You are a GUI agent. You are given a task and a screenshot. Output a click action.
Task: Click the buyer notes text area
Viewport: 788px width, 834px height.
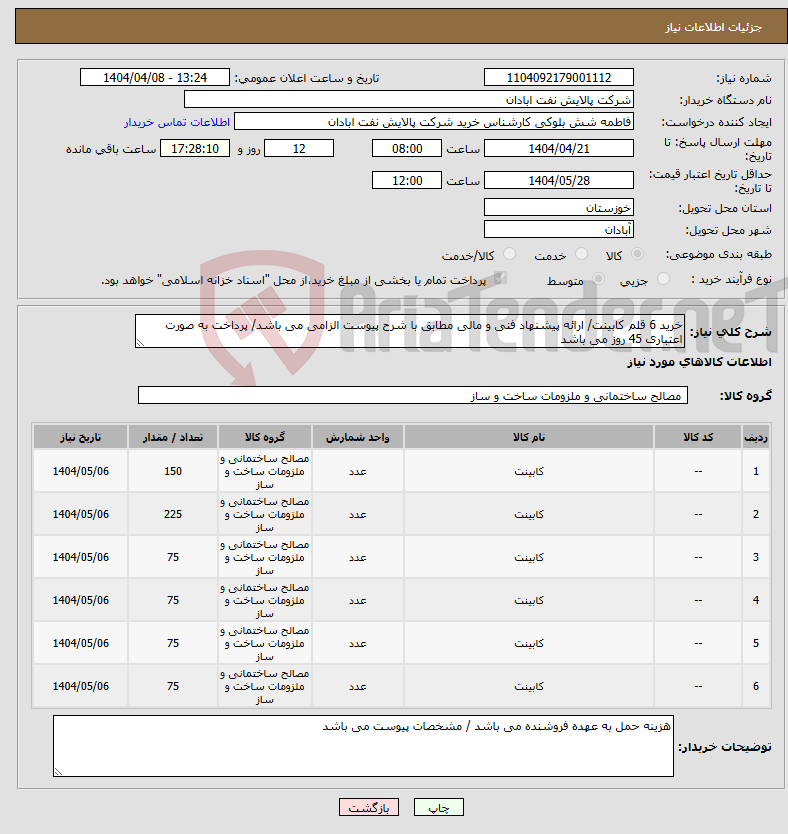coord(363,746)
